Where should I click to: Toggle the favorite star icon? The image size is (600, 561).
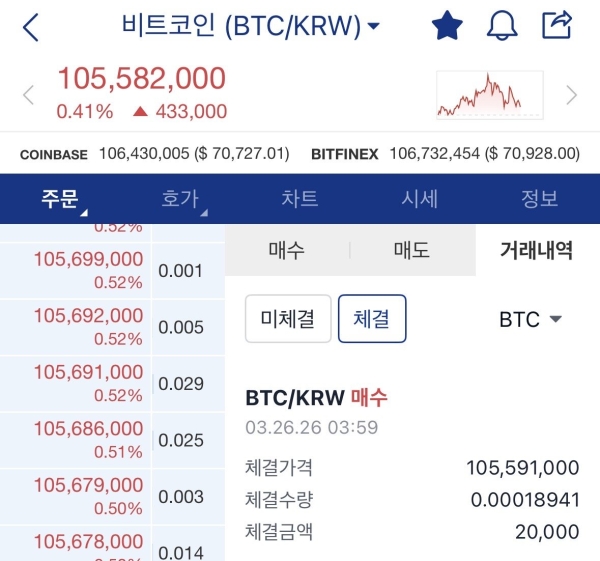446,26
